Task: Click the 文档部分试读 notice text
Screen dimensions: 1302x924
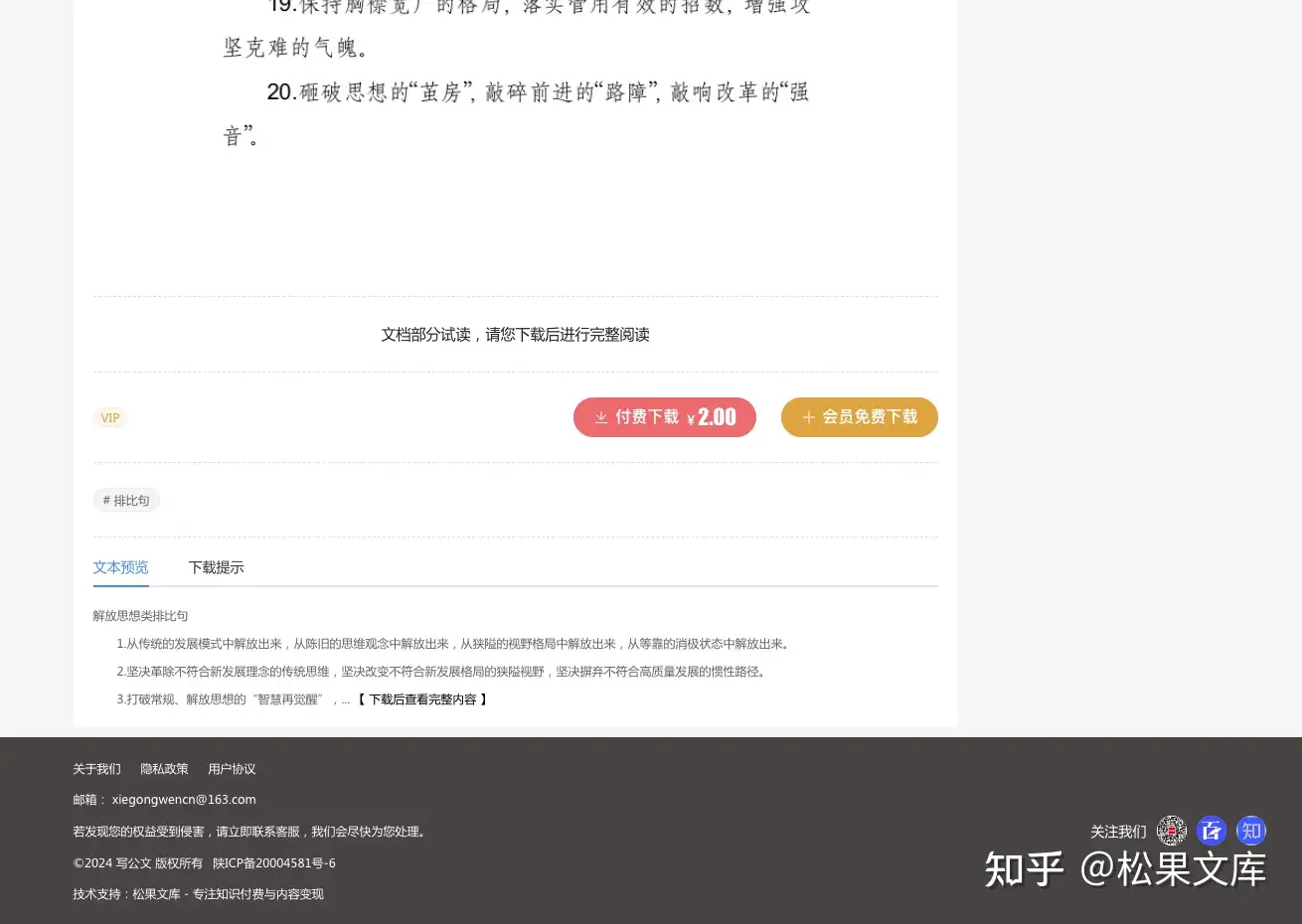Action: pos(516,335)
